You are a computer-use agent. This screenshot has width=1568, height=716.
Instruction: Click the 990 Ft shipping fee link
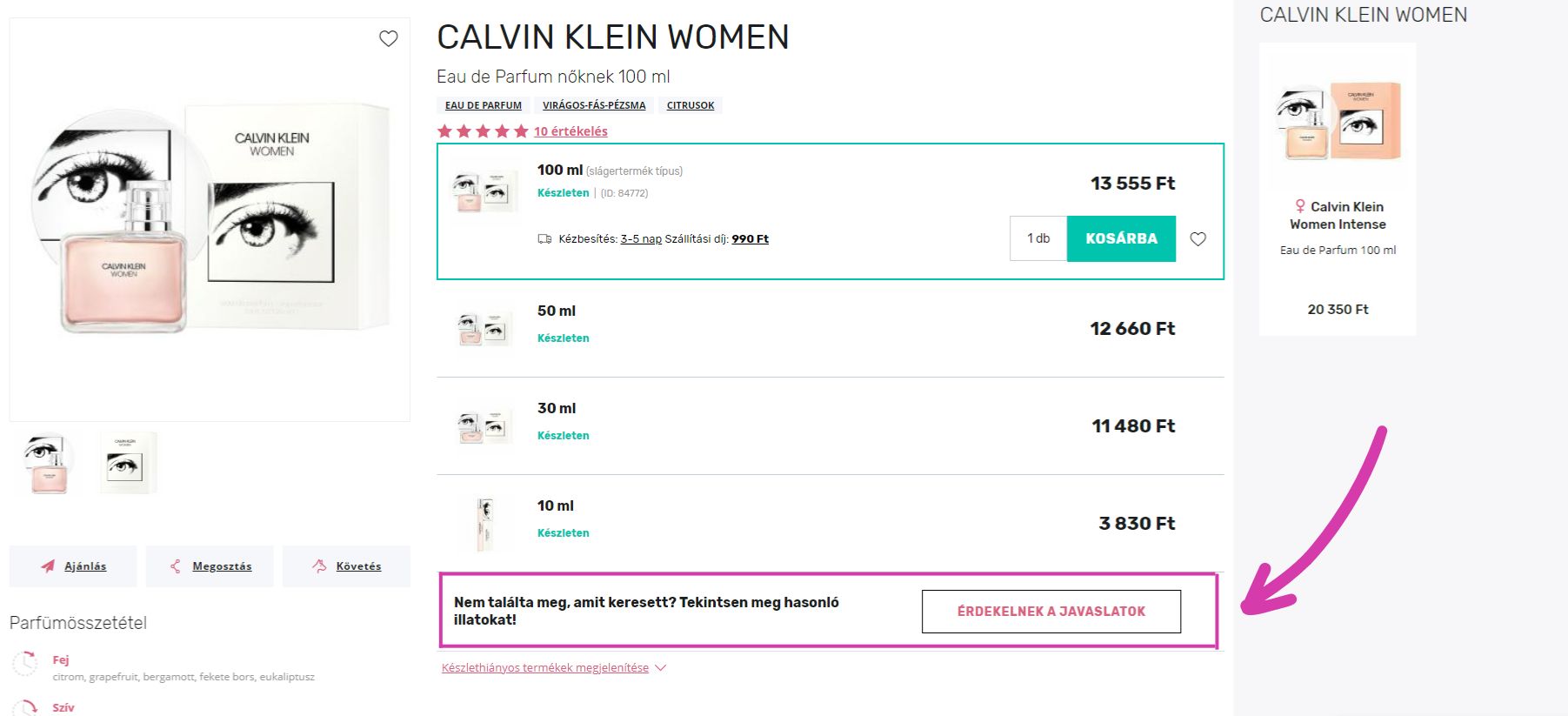pos(750,239)
